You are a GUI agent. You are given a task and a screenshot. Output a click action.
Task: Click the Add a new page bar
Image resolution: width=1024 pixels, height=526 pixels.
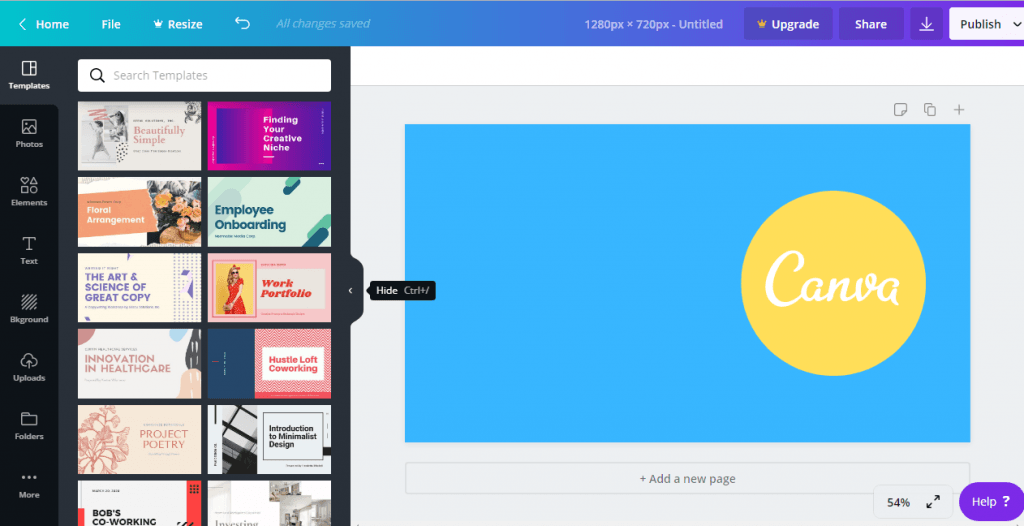point(687,479)
